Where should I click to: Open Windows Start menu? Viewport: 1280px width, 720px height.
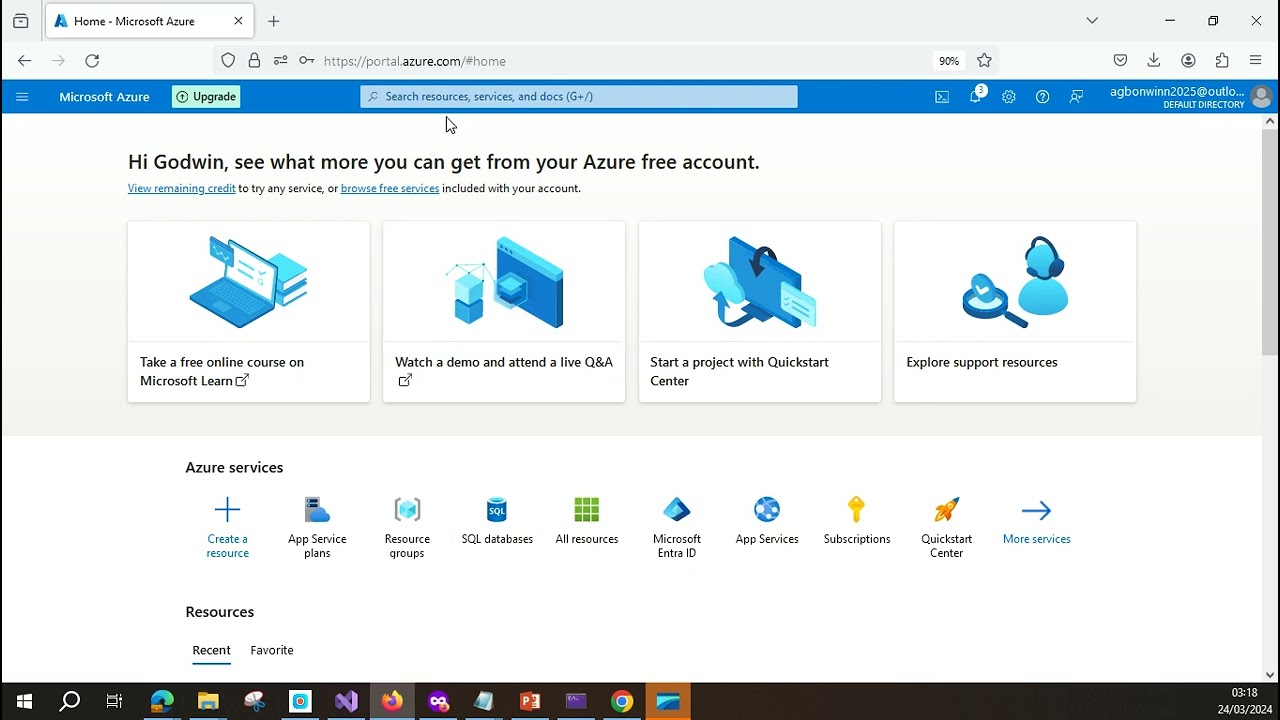[x=24, y=702]
